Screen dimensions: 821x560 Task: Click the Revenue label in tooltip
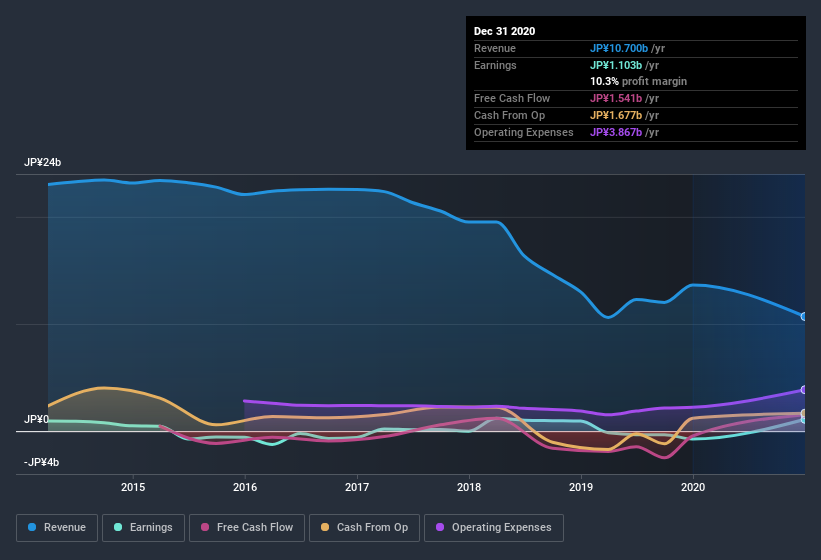pos(495,48)
